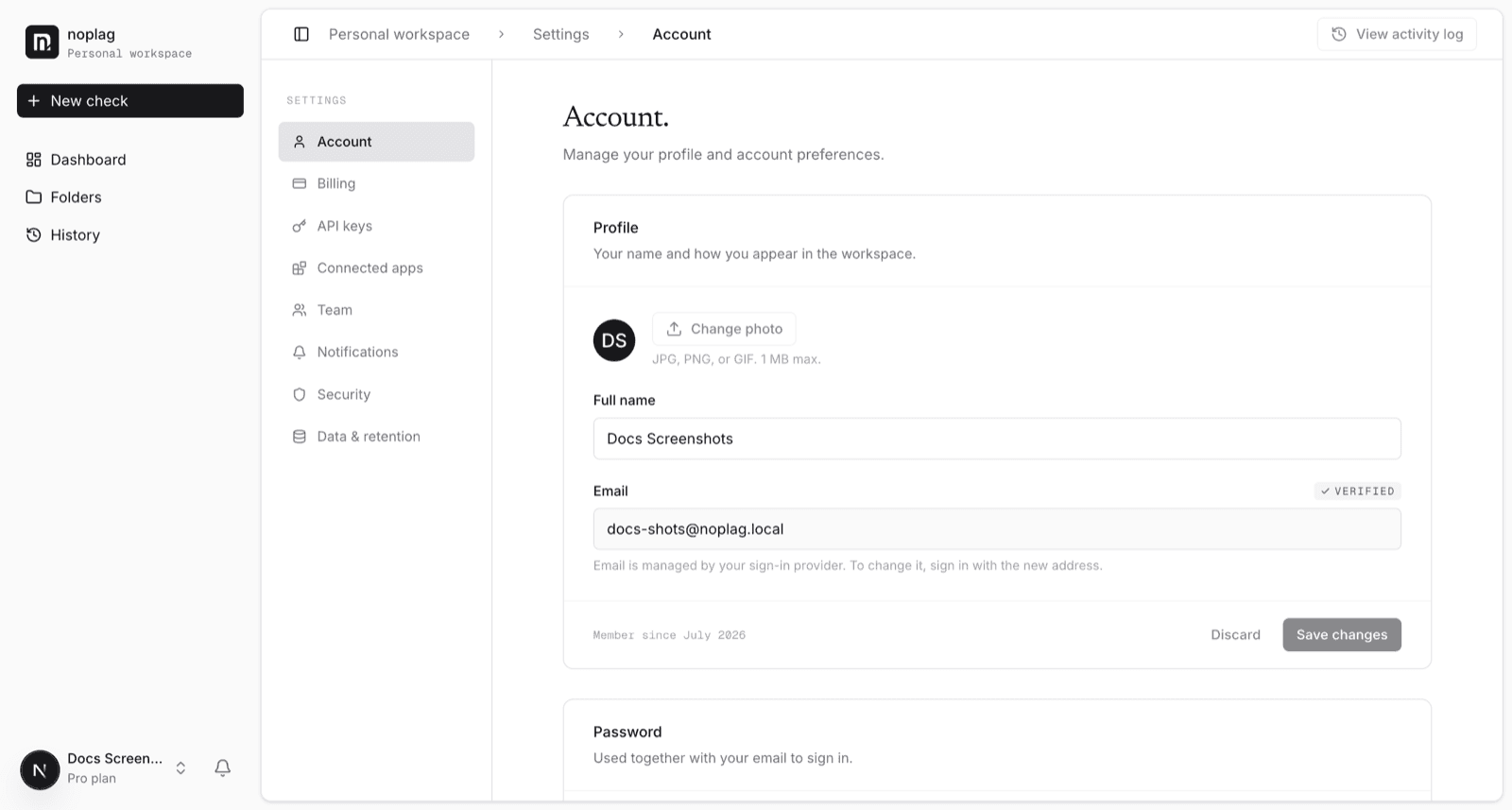The width and height of the screenshot is (1512, 810).
Task: Click the 'Account.' page title
Action: 616,117
